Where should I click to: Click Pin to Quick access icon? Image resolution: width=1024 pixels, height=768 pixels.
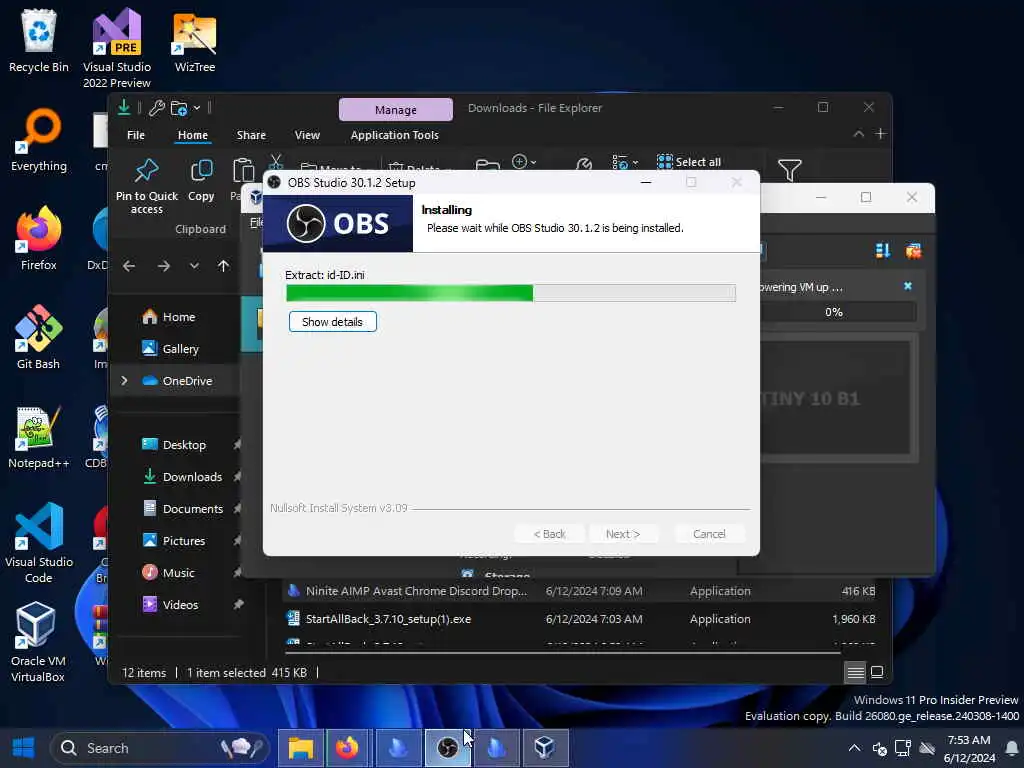[146, 186]
